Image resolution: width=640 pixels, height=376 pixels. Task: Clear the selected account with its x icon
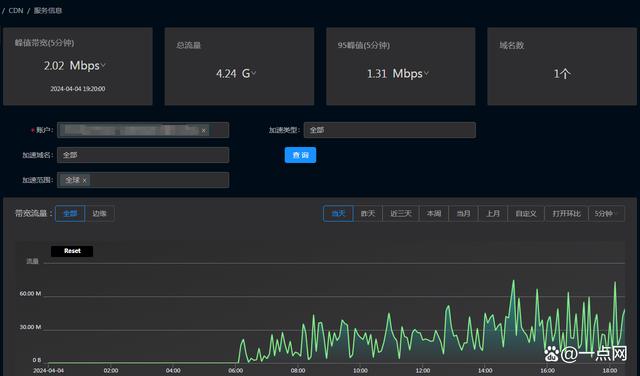(204, 131)
